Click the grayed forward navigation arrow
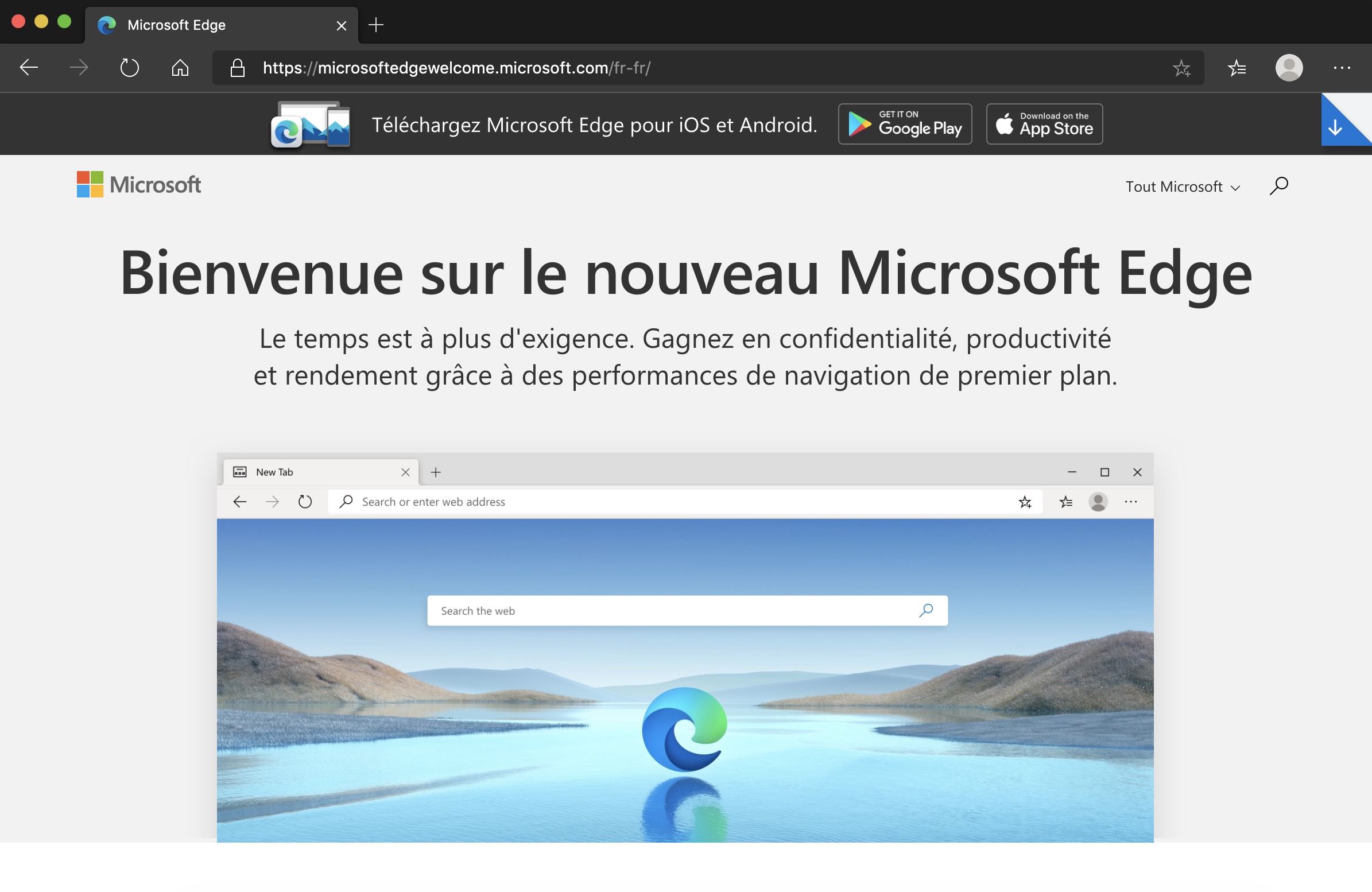This screenshot has width=1372, height=892. [79, 68]
